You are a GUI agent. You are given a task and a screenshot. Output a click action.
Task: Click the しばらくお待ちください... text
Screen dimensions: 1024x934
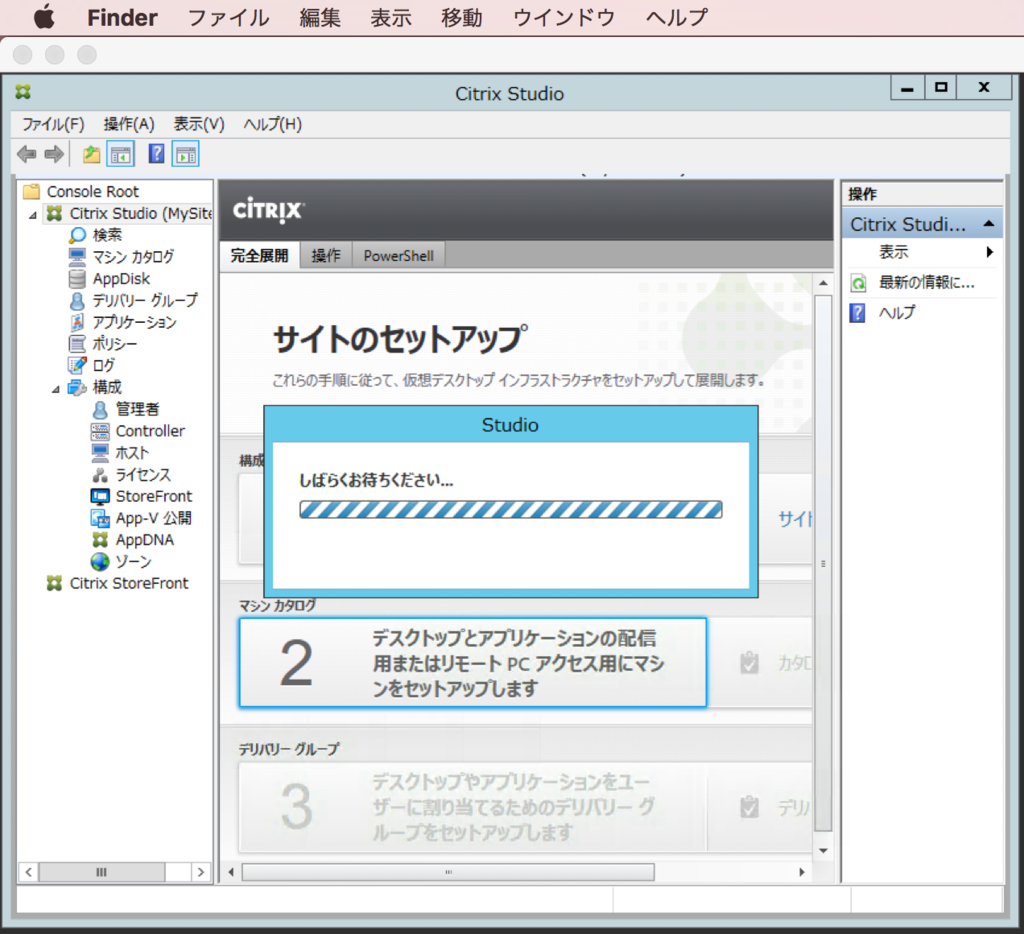376,480
